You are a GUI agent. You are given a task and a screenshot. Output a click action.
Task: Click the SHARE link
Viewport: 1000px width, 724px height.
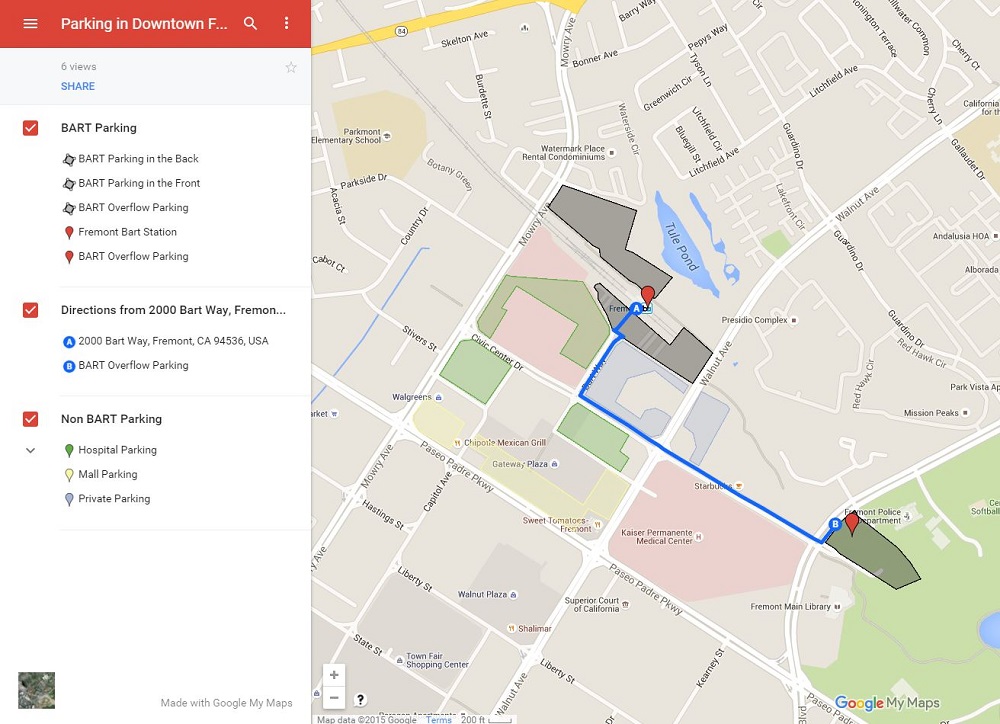[78, 86]
